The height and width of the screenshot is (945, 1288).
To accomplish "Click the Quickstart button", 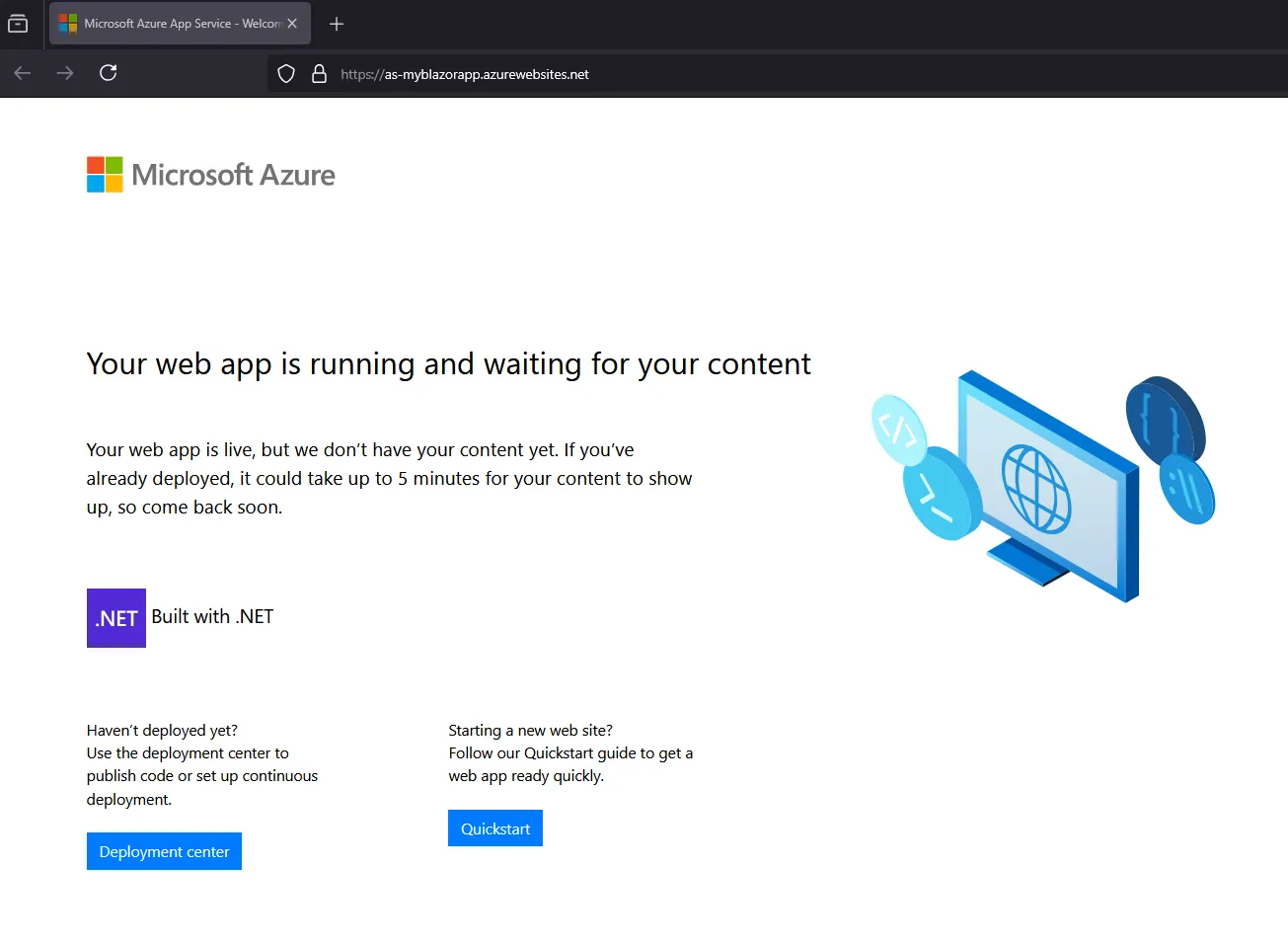I will [x=495, y=828].
